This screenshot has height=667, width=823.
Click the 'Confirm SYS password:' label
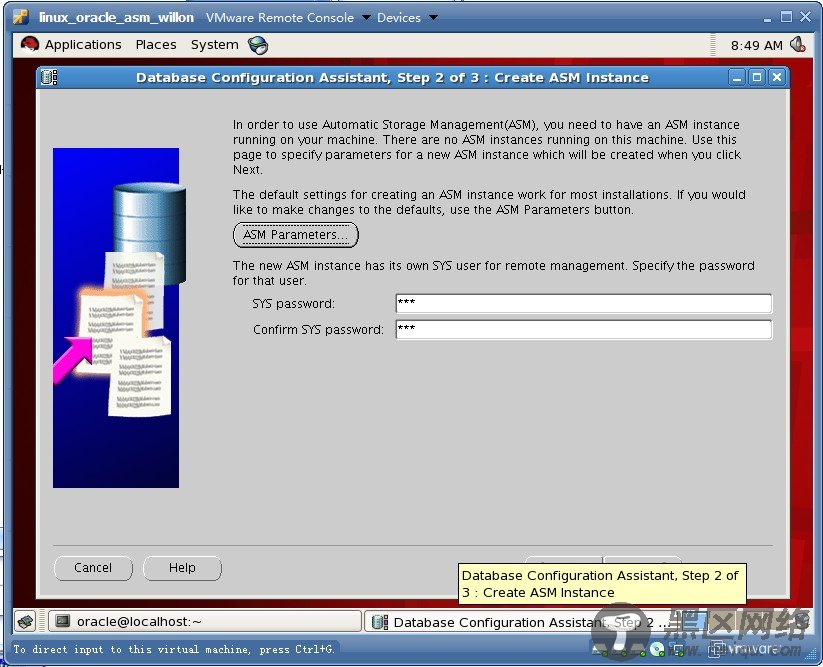coord(318,330)
